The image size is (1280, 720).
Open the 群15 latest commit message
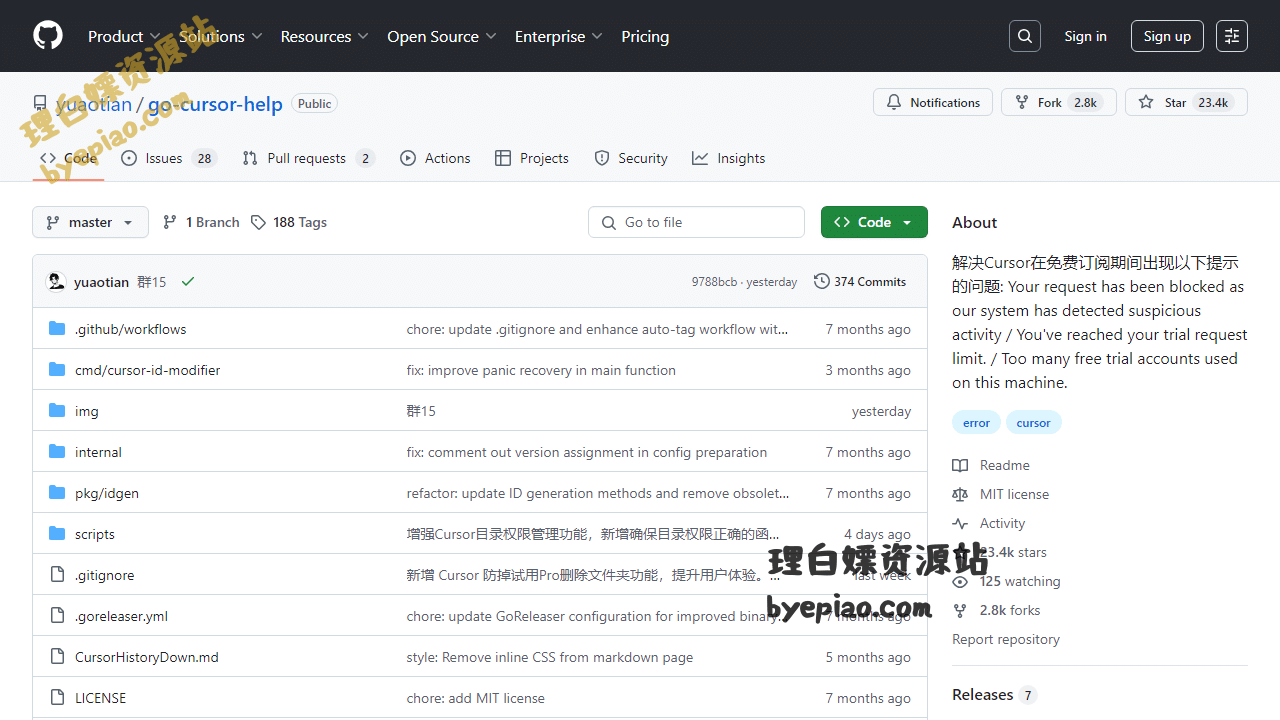pos(152,282)
